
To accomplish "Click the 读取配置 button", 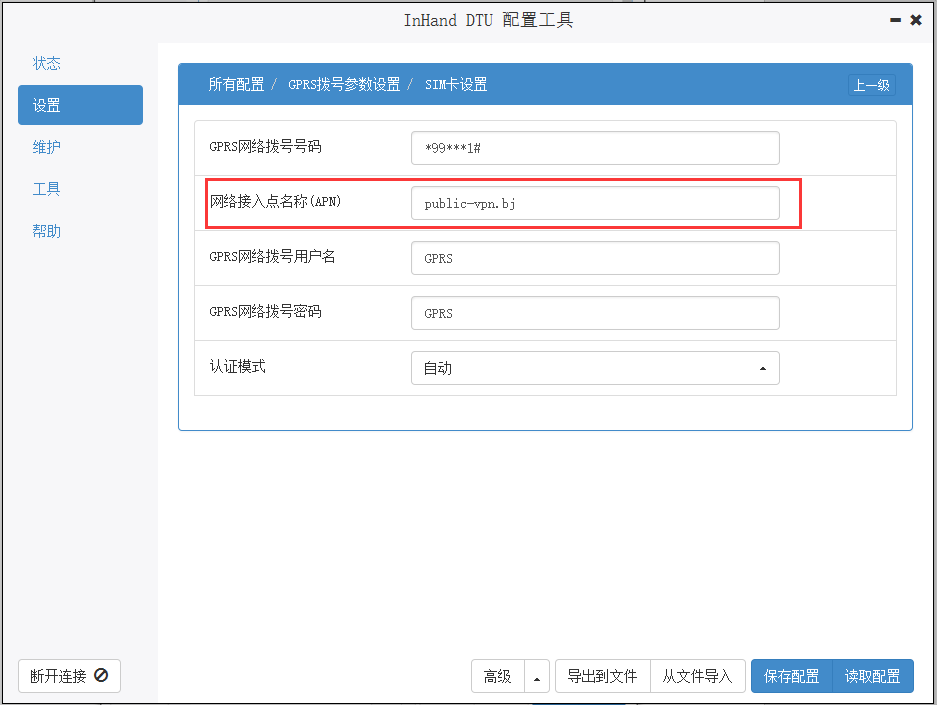I will (872, 676).
